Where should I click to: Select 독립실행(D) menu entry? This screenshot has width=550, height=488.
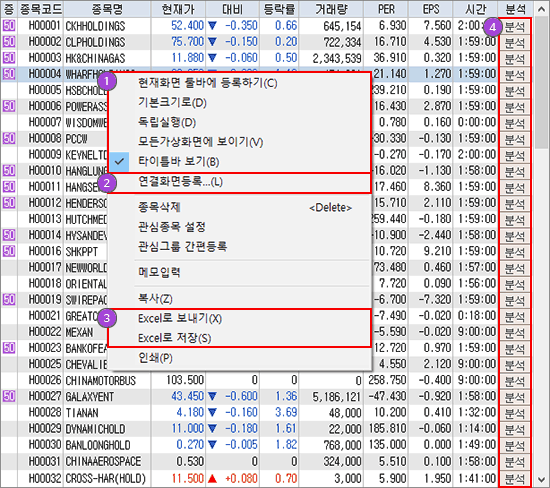[x=167, y=122]
